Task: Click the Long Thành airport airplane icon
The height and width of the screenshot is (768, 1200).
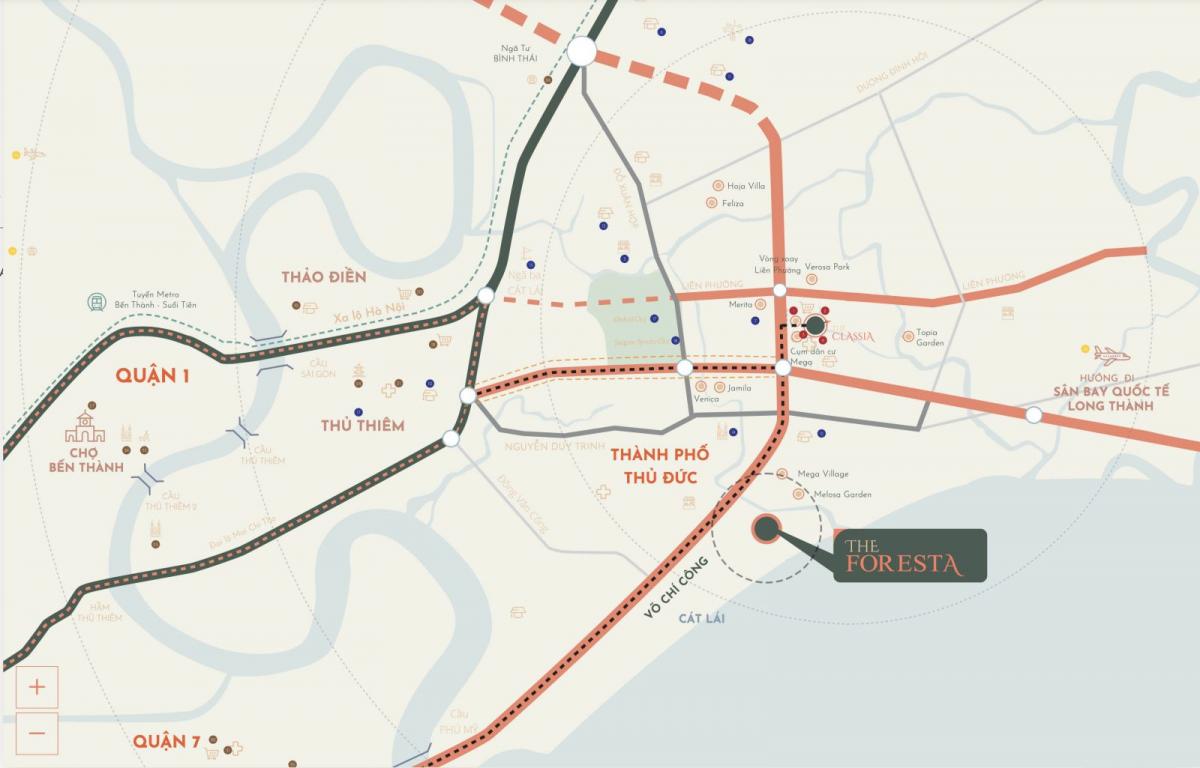Action: pos(1111,354)
